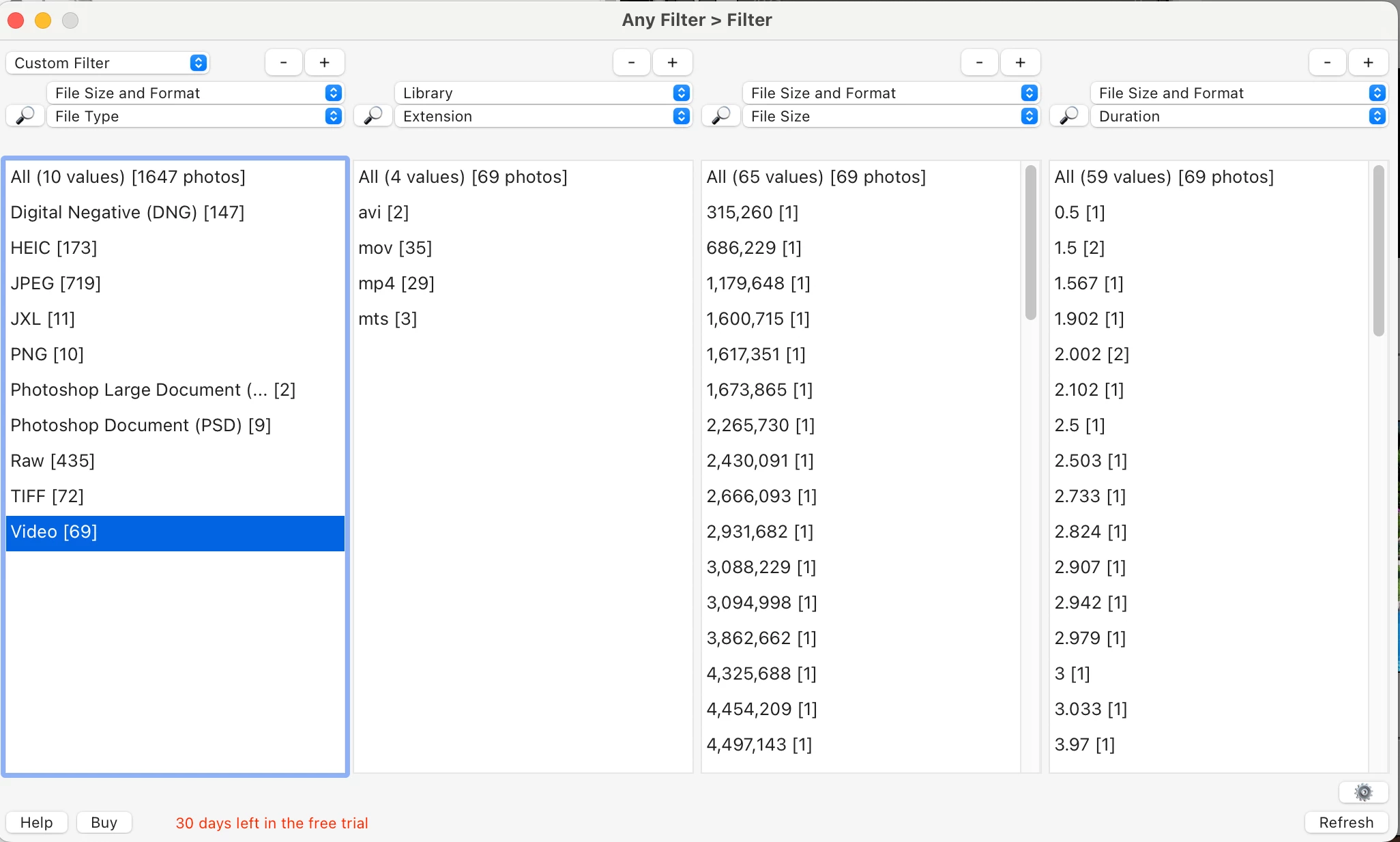Open the Help button
Viewport: 1400px width, 842px height.
(37, 823)
